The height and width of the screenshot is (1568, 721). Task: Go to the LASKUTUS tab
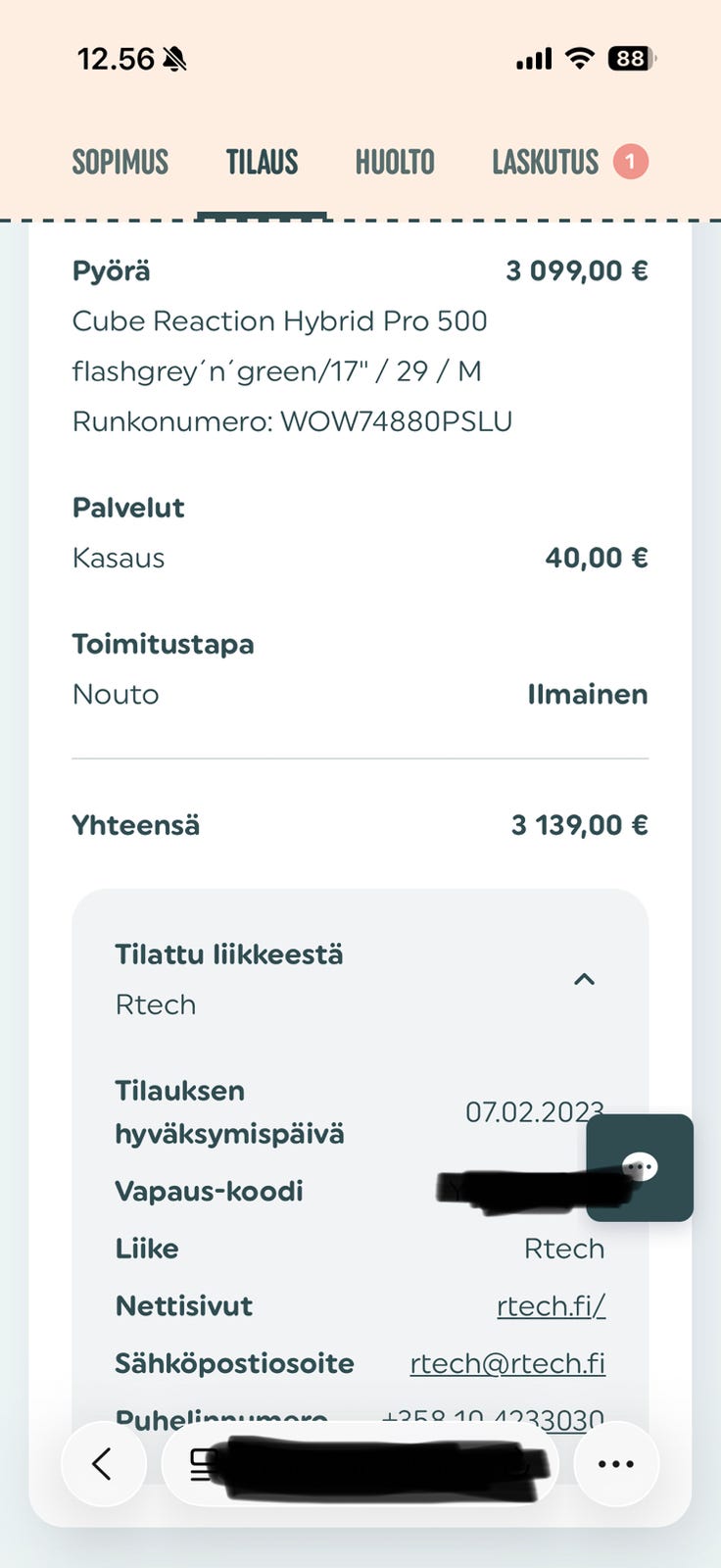(545, 162)
